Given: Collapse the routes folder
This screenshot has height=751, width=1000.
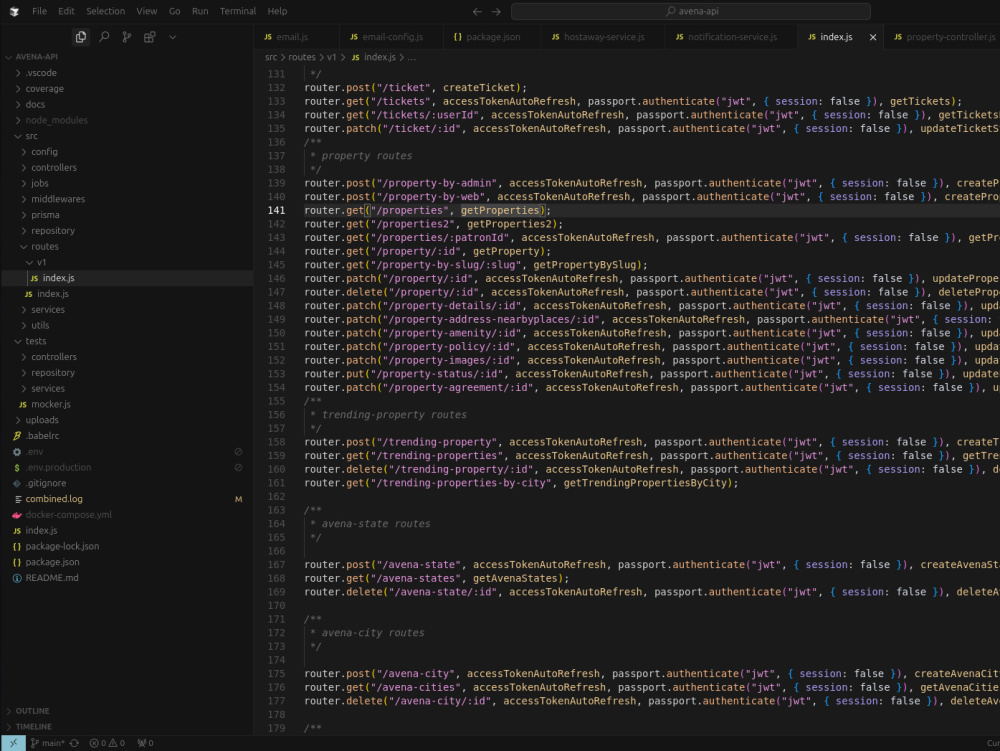Looking at the screenshot, I should (x=128, y=246).
